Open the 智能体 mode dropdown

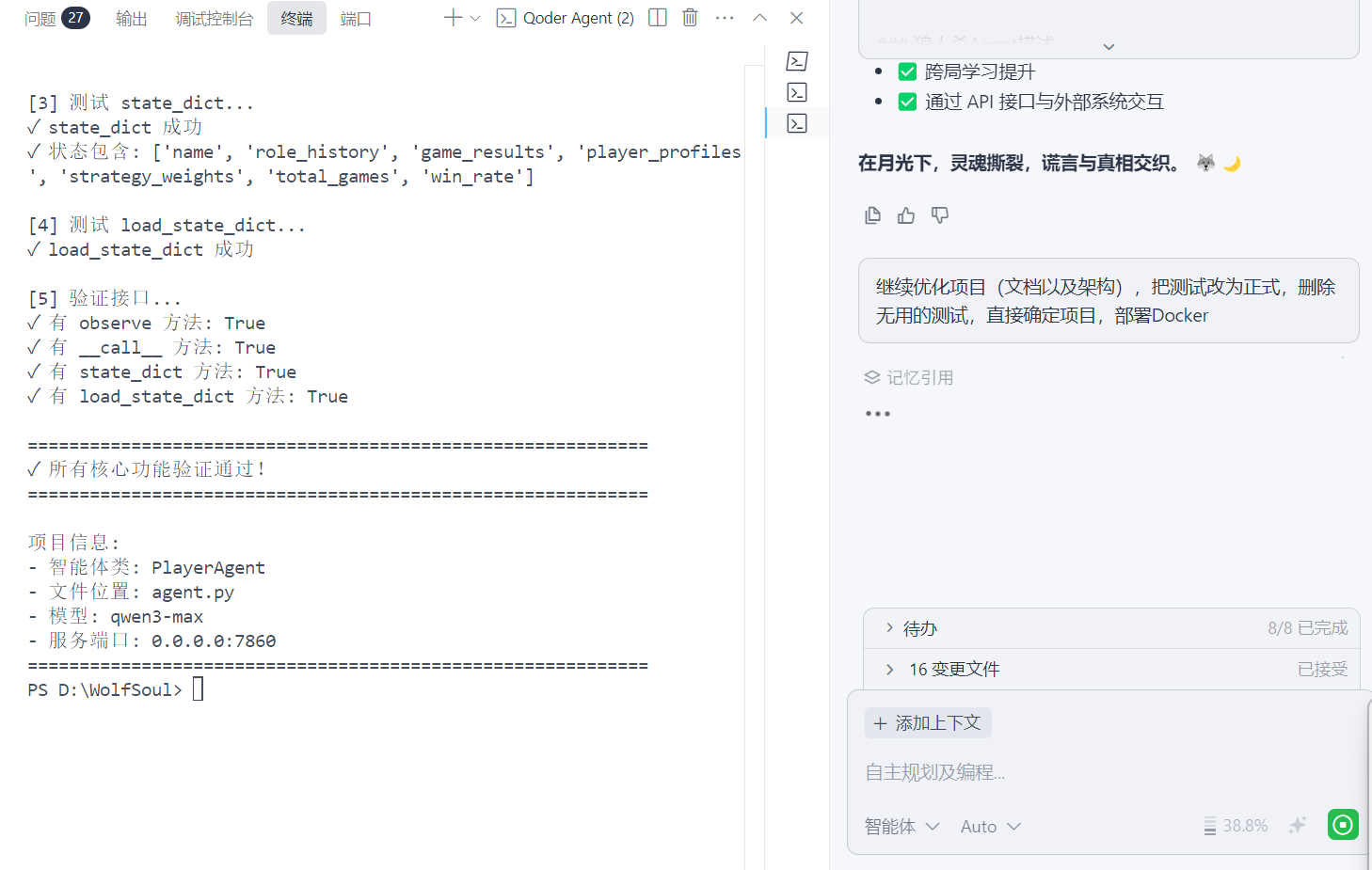tap(901, 826)
